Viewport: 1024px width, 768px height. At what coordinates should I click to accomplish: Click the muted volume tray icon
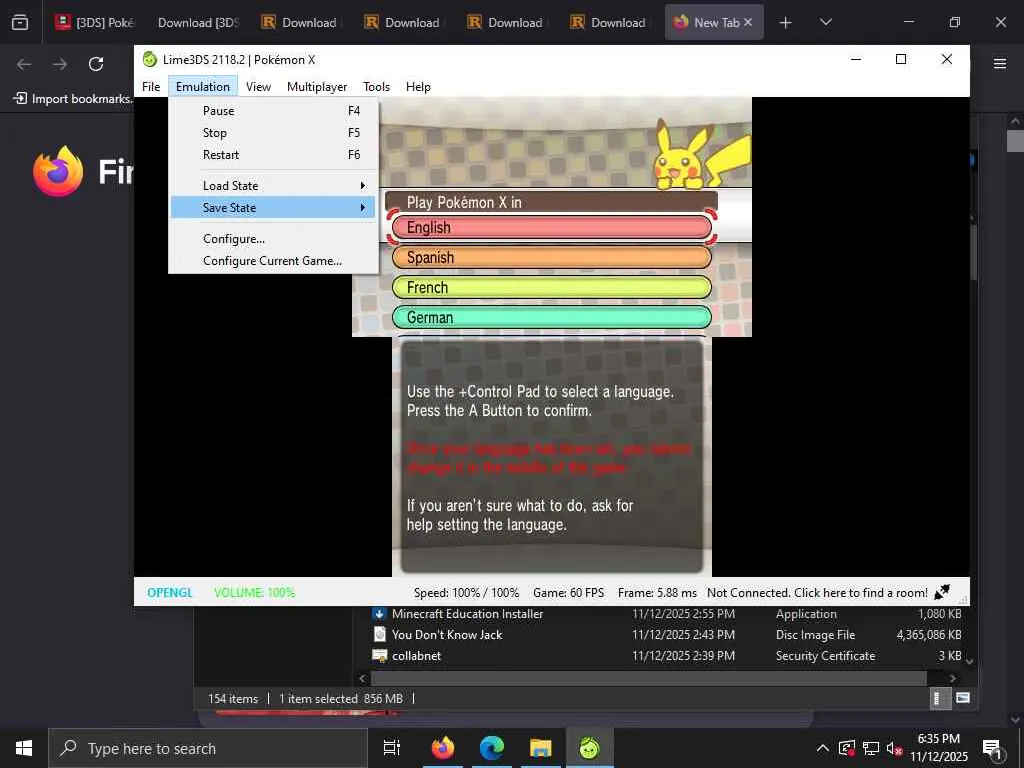(894, 748)
